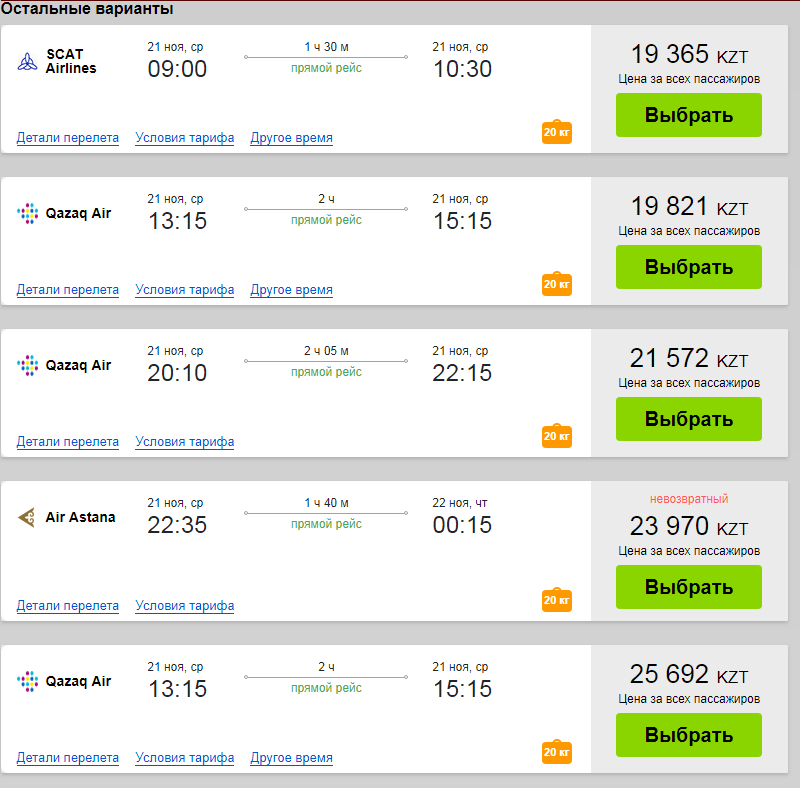Select the 25 692 KZT Qazaq Air flight
Screen dimensions: 800x788
pos(689,735)
